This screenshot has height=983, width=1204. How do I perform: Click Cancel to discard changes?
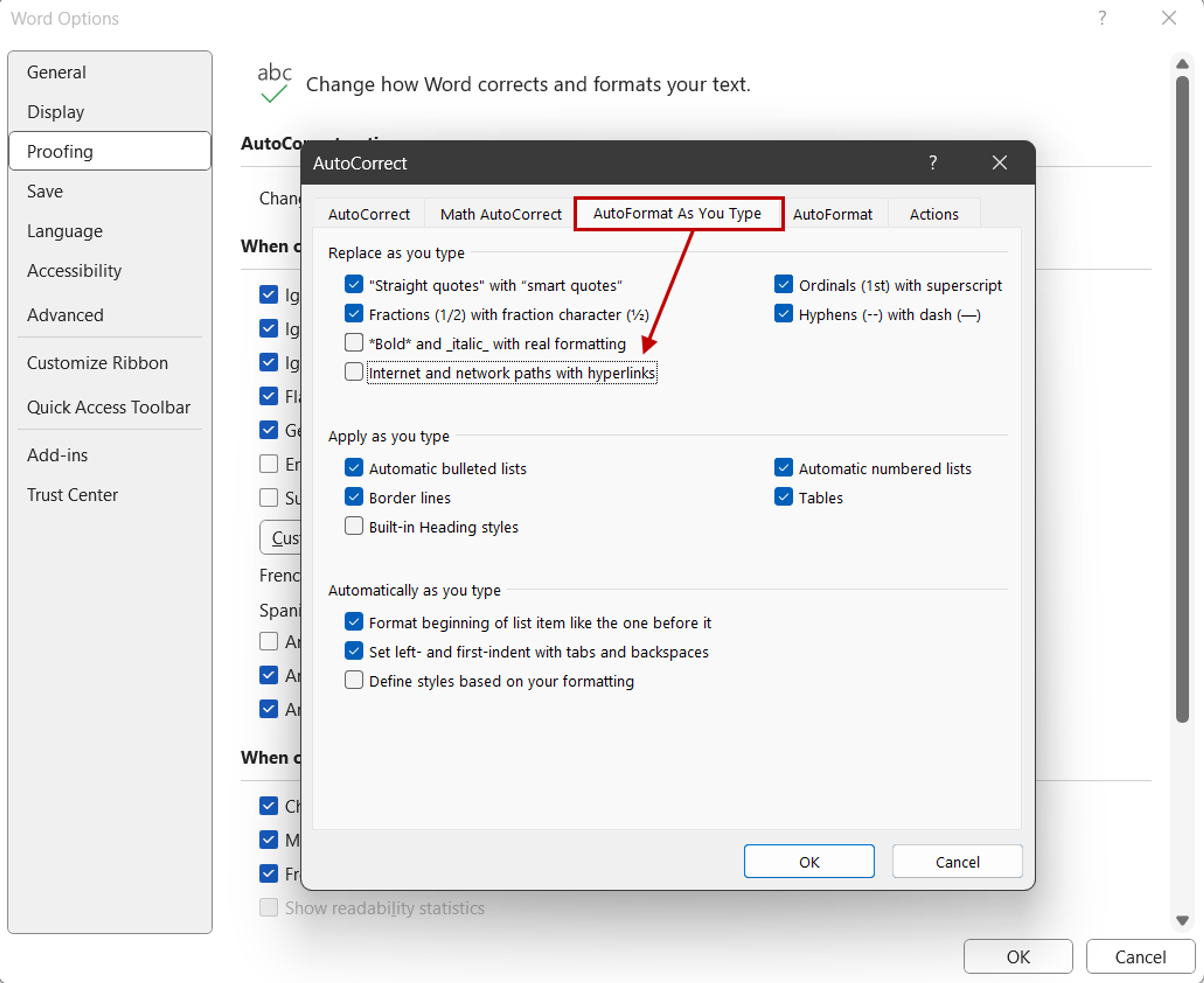point(957,861)
